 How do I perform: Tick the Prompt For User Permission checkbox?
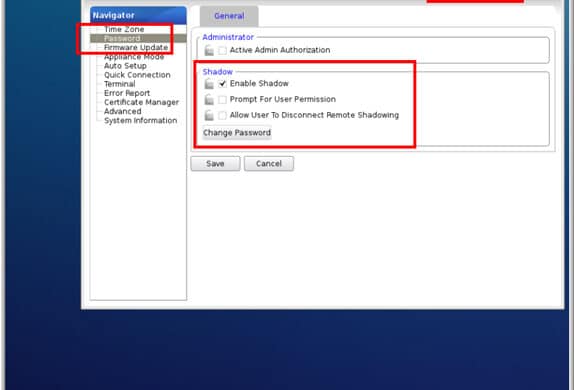pyautogui.click(x=222, y=100)
